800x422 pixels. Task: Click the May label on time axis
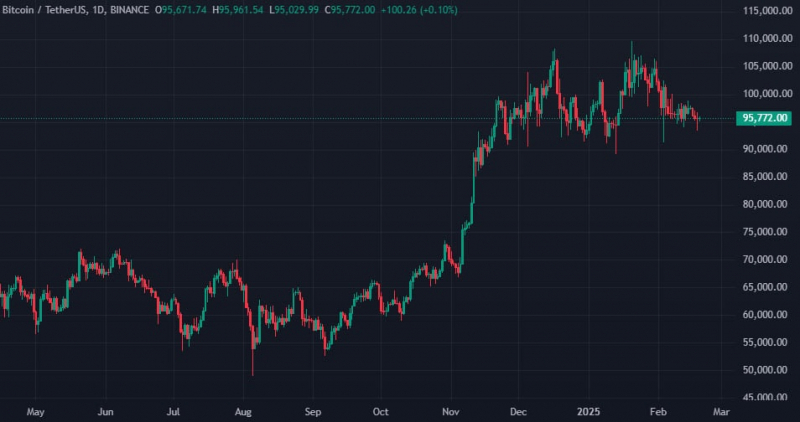pyautogui.click(x=35, y=412)
